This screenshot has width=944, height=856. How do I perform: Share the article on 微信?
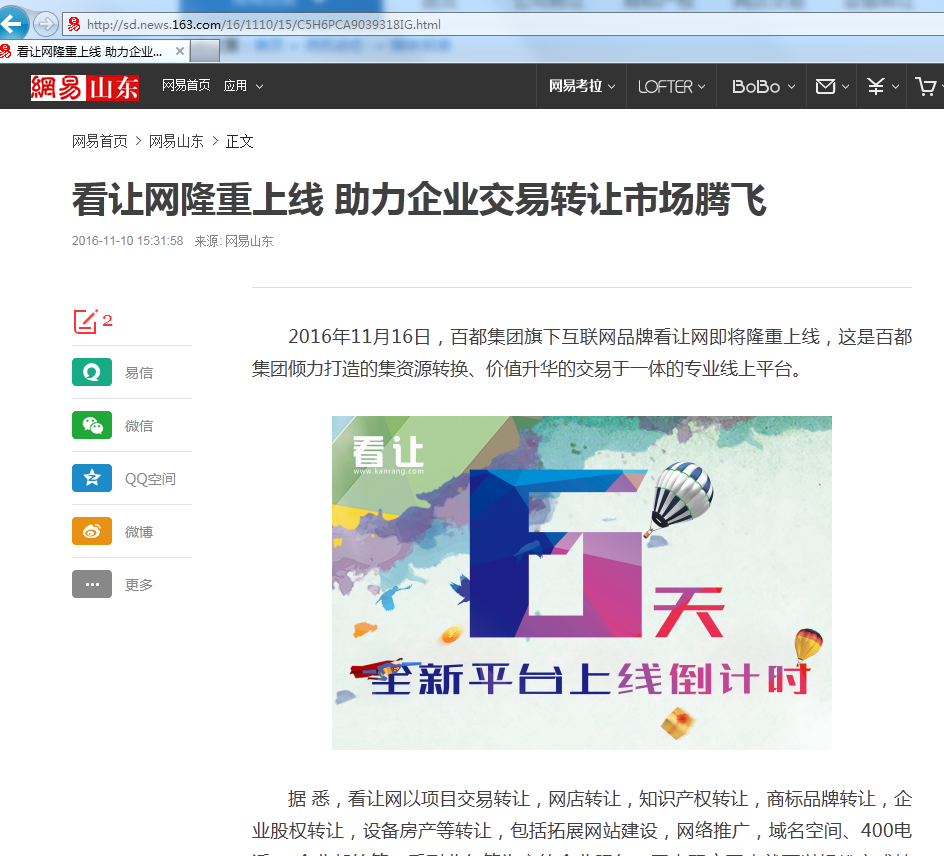[92, 425]
